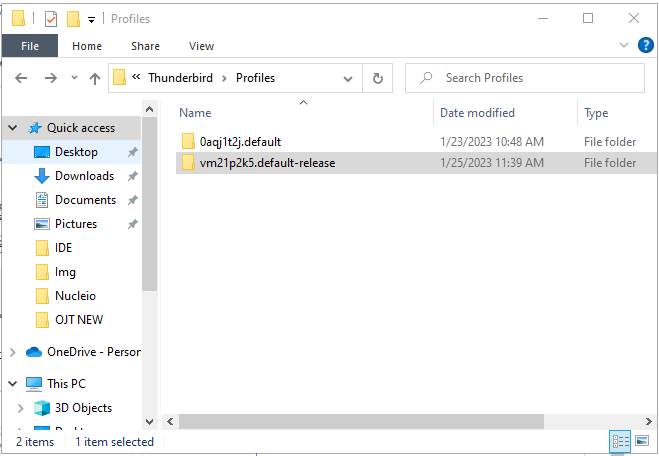Click navigation pane scroll down arrow

click(149, 421)
